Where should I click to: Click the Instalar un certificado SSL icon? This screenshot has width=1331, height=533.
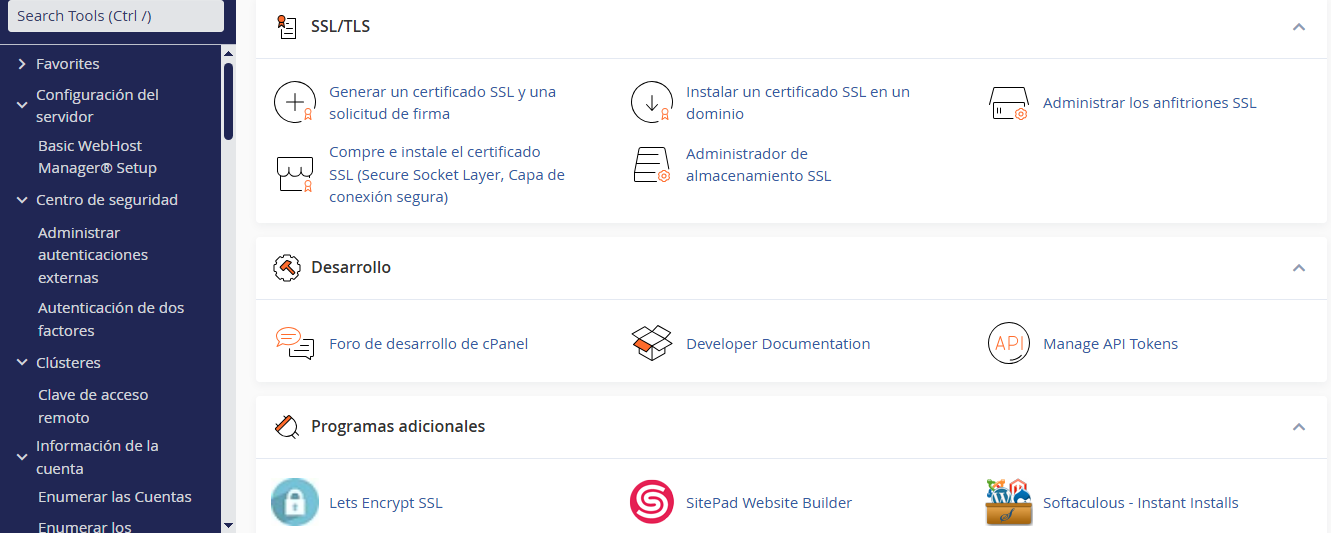[652, 102]
